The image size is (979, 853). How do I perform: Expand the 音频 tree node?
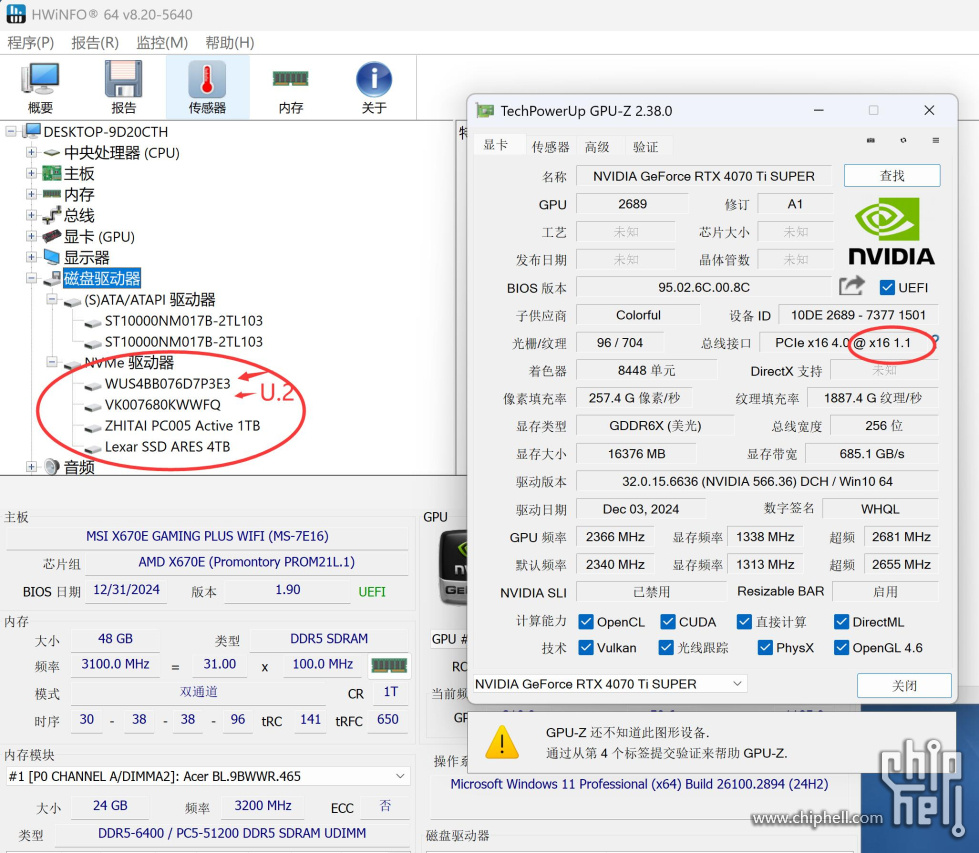click(31, 466)
